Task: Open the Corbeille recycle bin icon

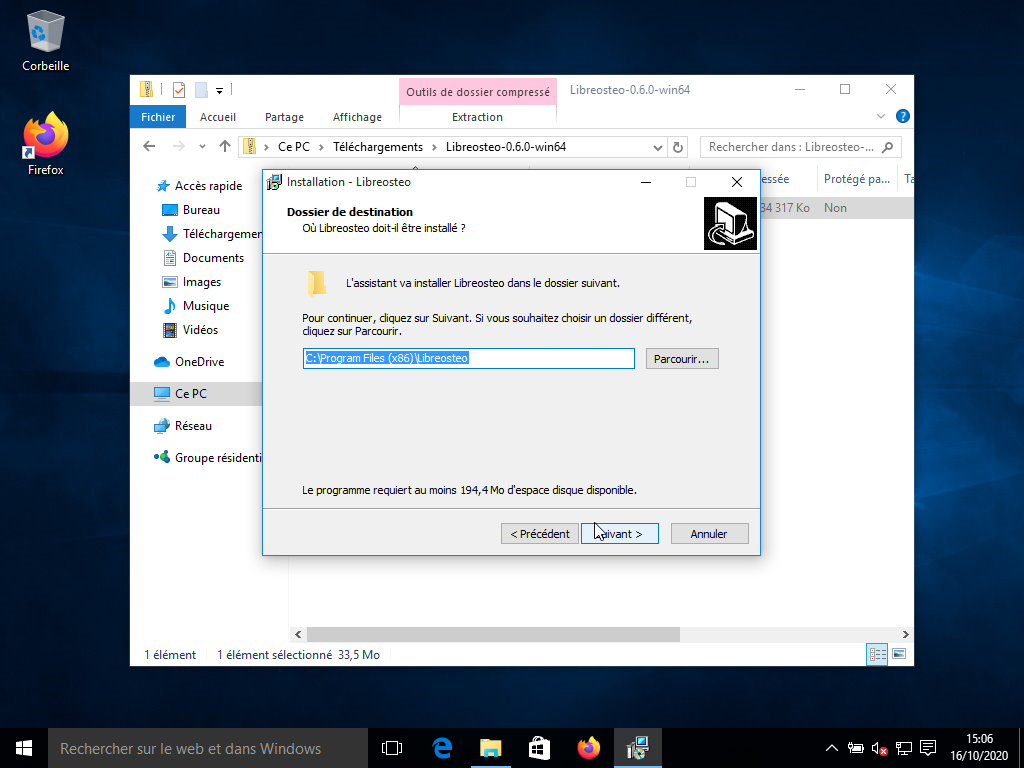Action: (x=45, y=40)
